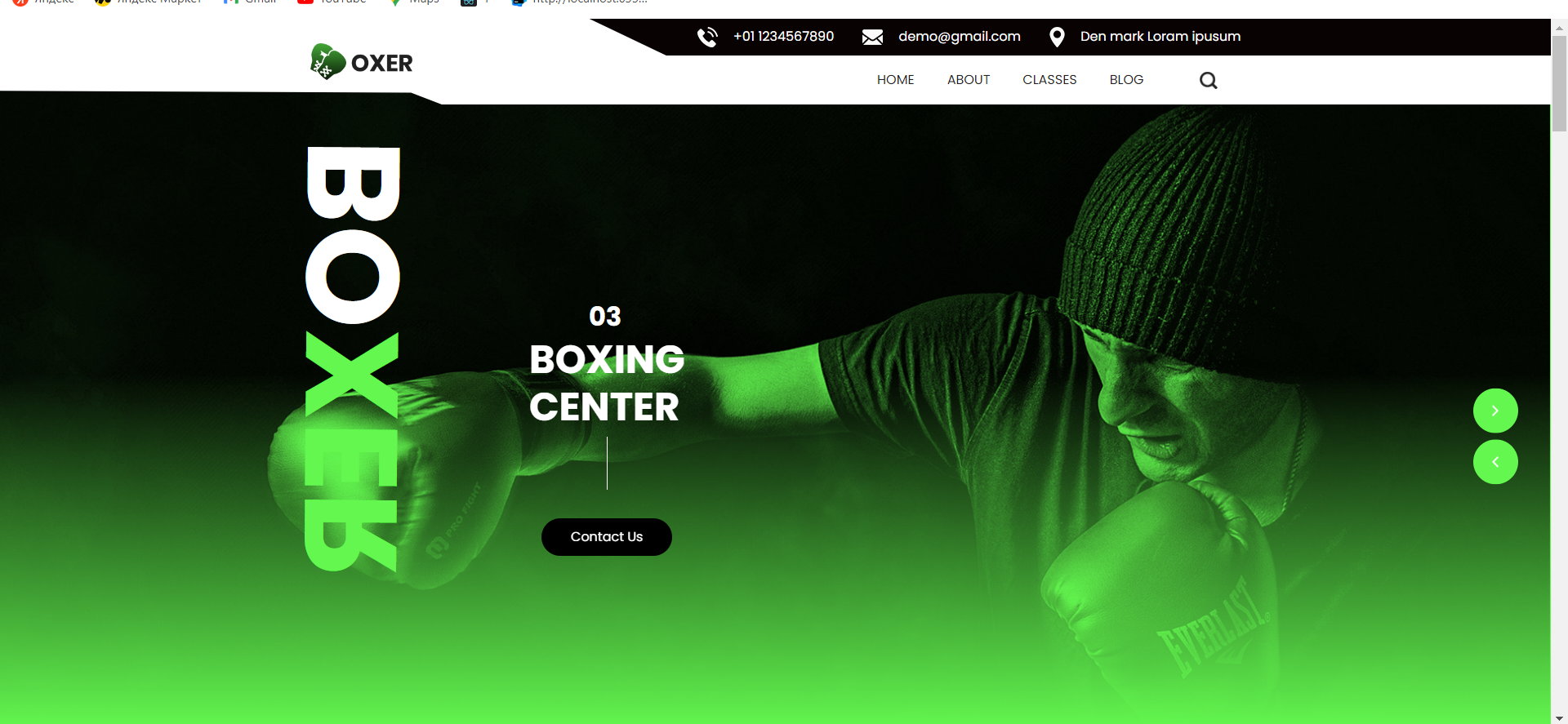Navigate to the CLASSES page

pyautogui.click(x=1049, y=80)
